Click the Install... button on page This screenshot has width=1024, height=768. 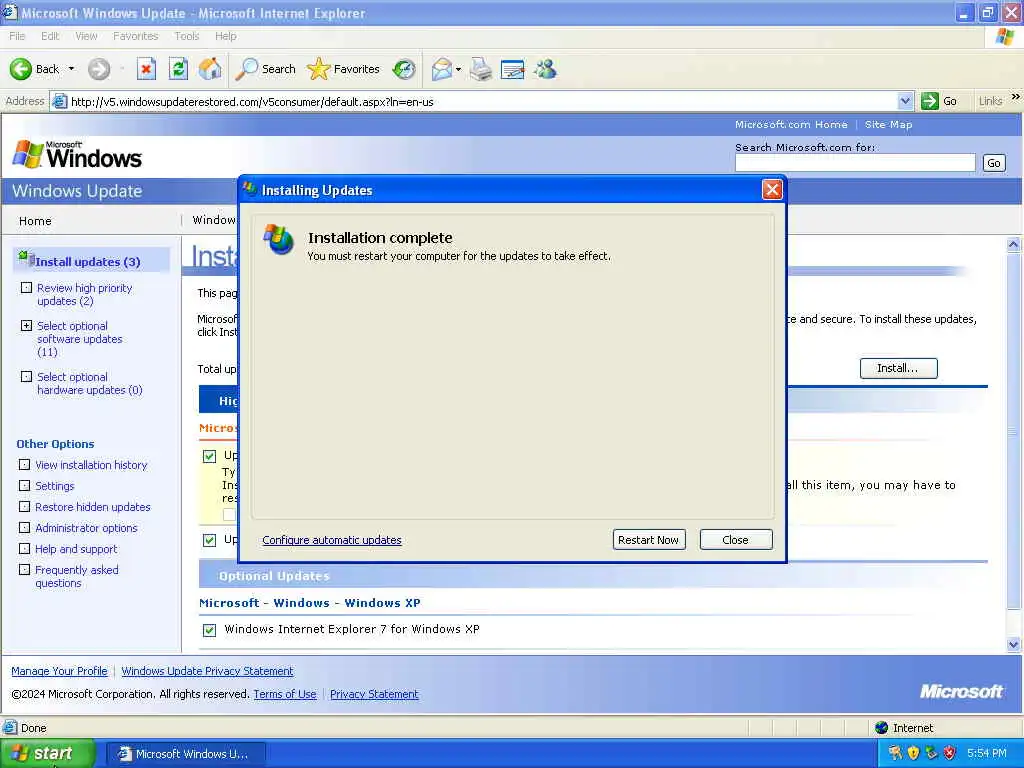point(898,368)
